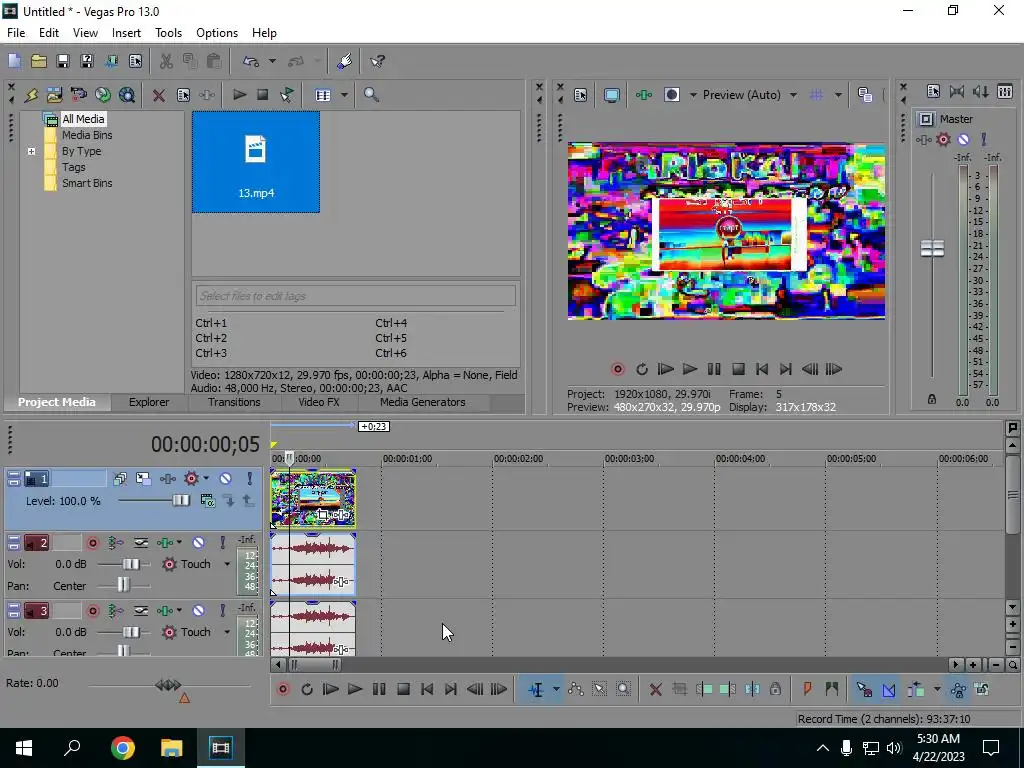Save the project with the floppy icon

click(63, 61)
